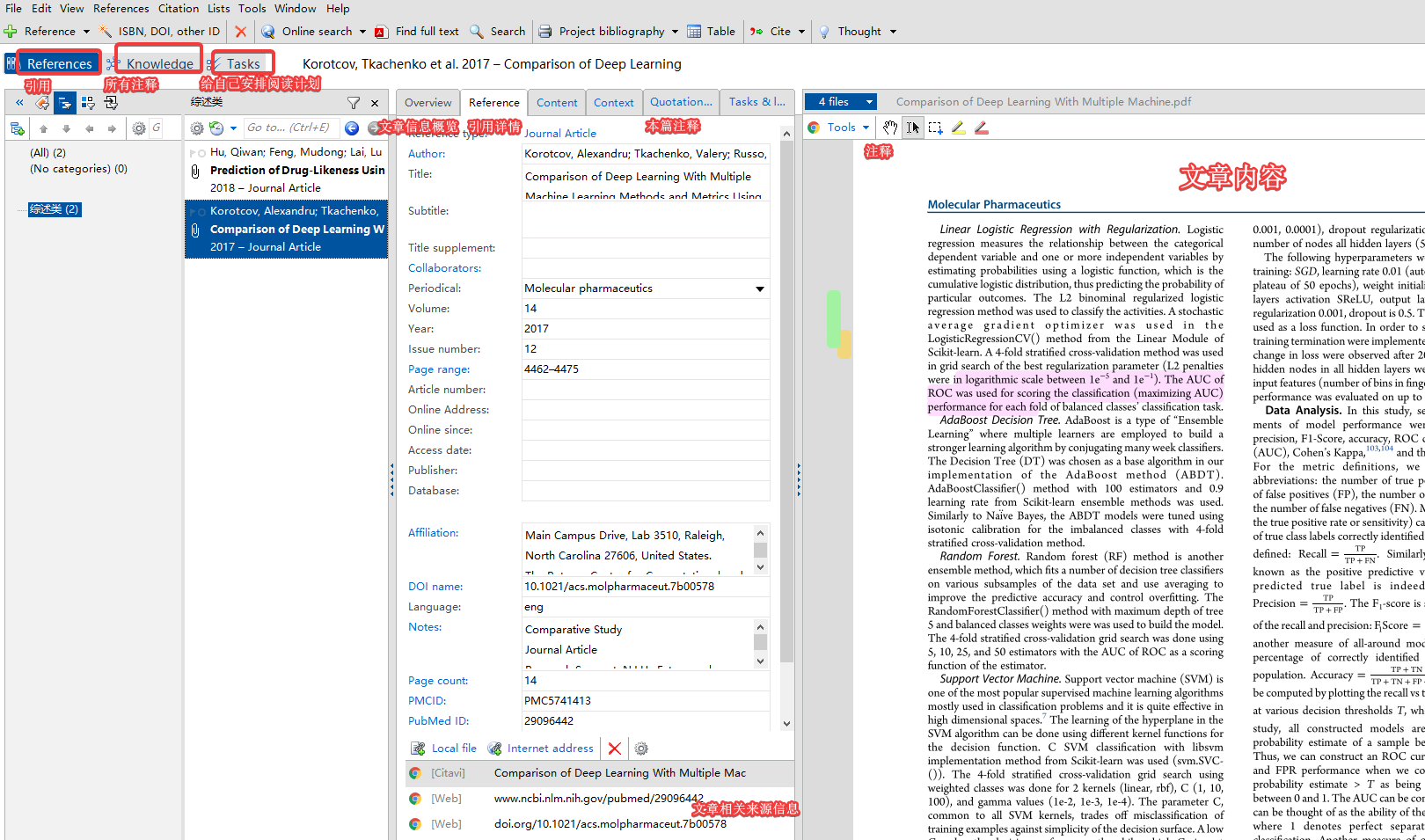Pick the red highlighter tool
This screenshot has width=1425, height=840.
click(982, 128)
